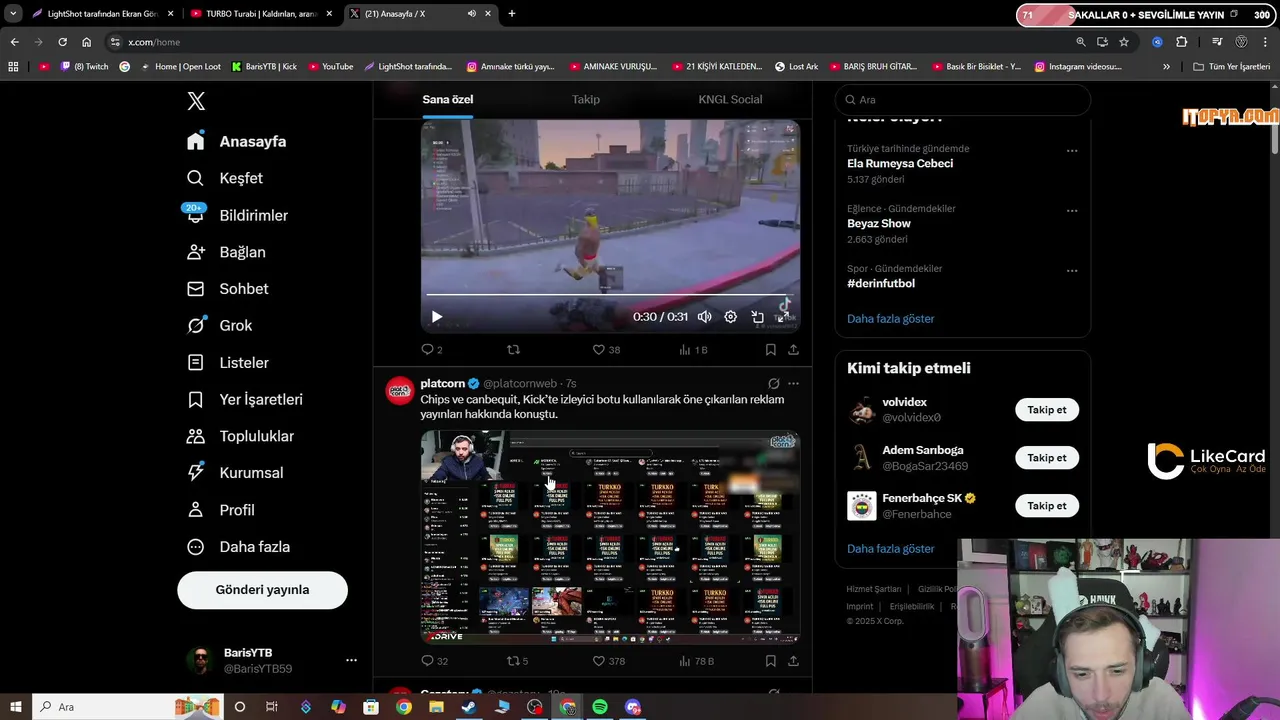This screenshot has width=1280, height=720.
Task: Open platcorn profile avatar
Action: coord(400,391)
